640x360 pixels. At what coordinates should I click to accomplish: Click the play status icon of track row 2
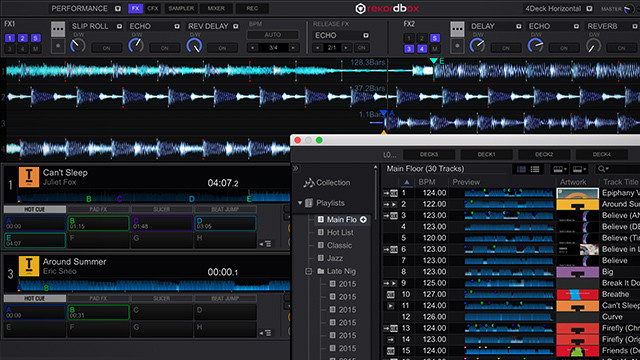(394, 204)
